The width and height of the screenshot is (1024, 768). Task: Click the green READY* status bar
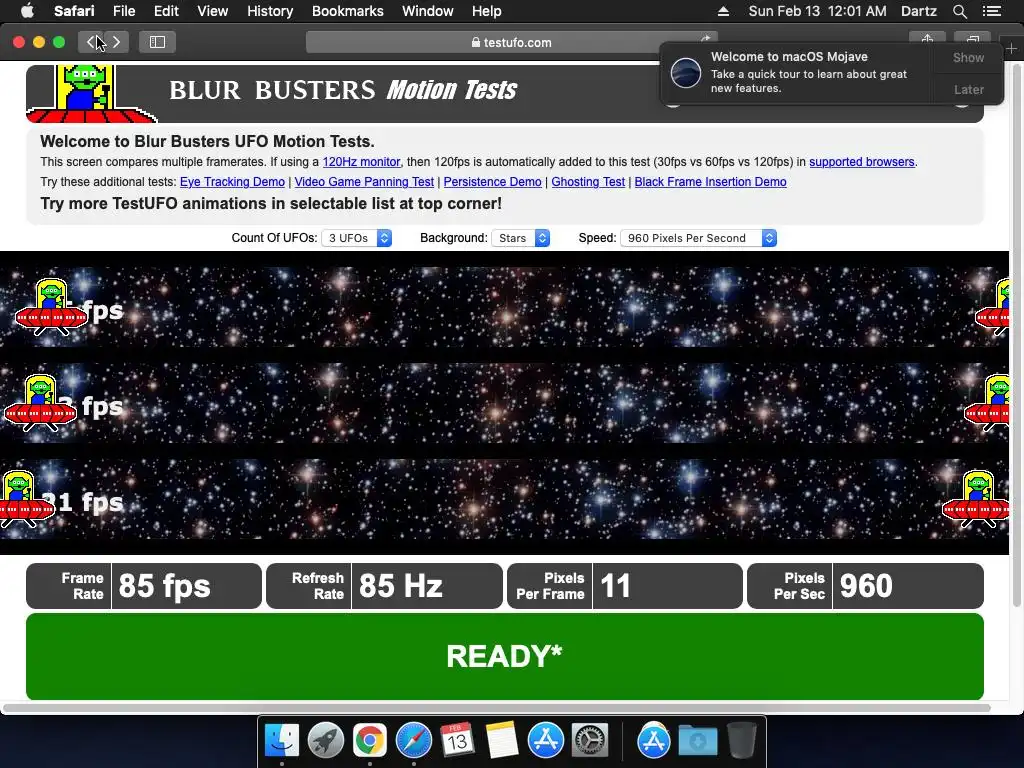click(504, 656)
